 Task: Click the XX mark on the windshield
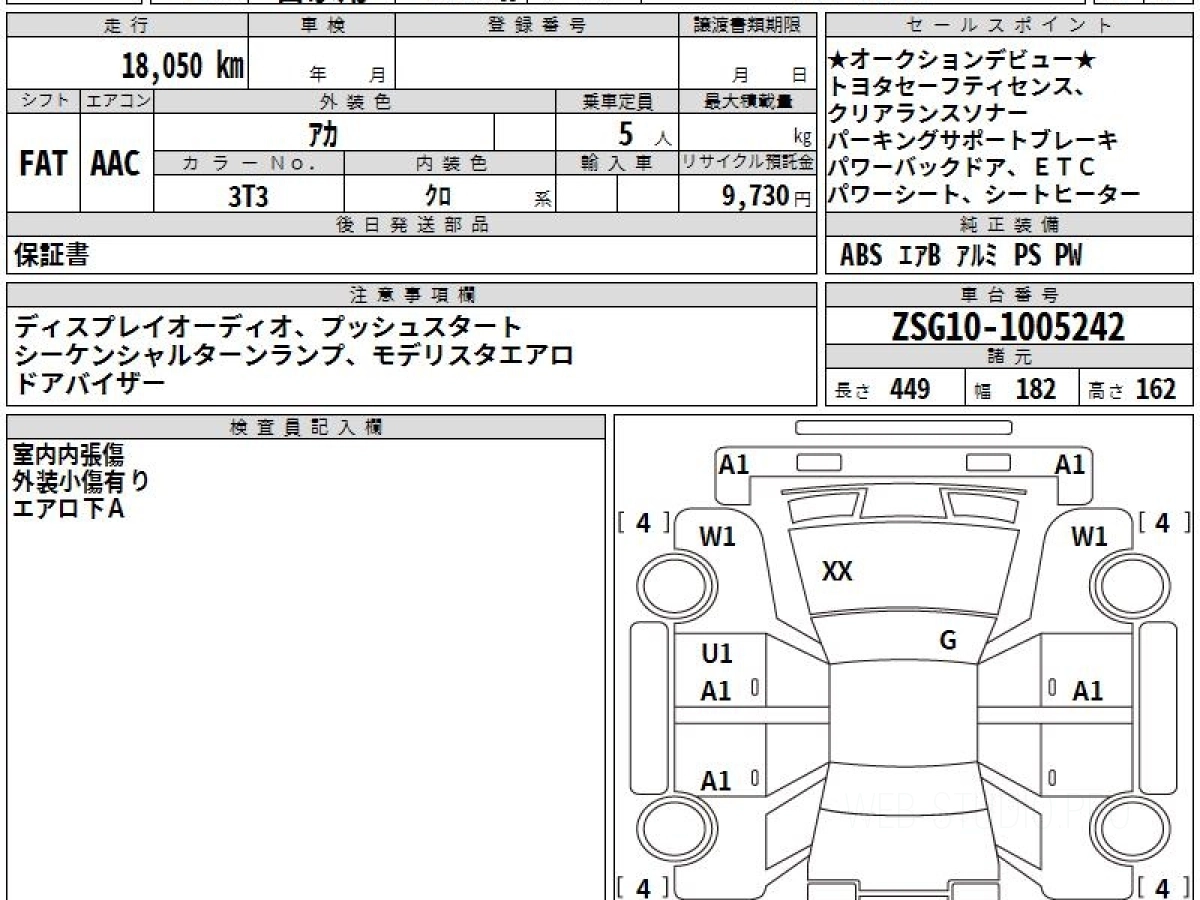837,571
